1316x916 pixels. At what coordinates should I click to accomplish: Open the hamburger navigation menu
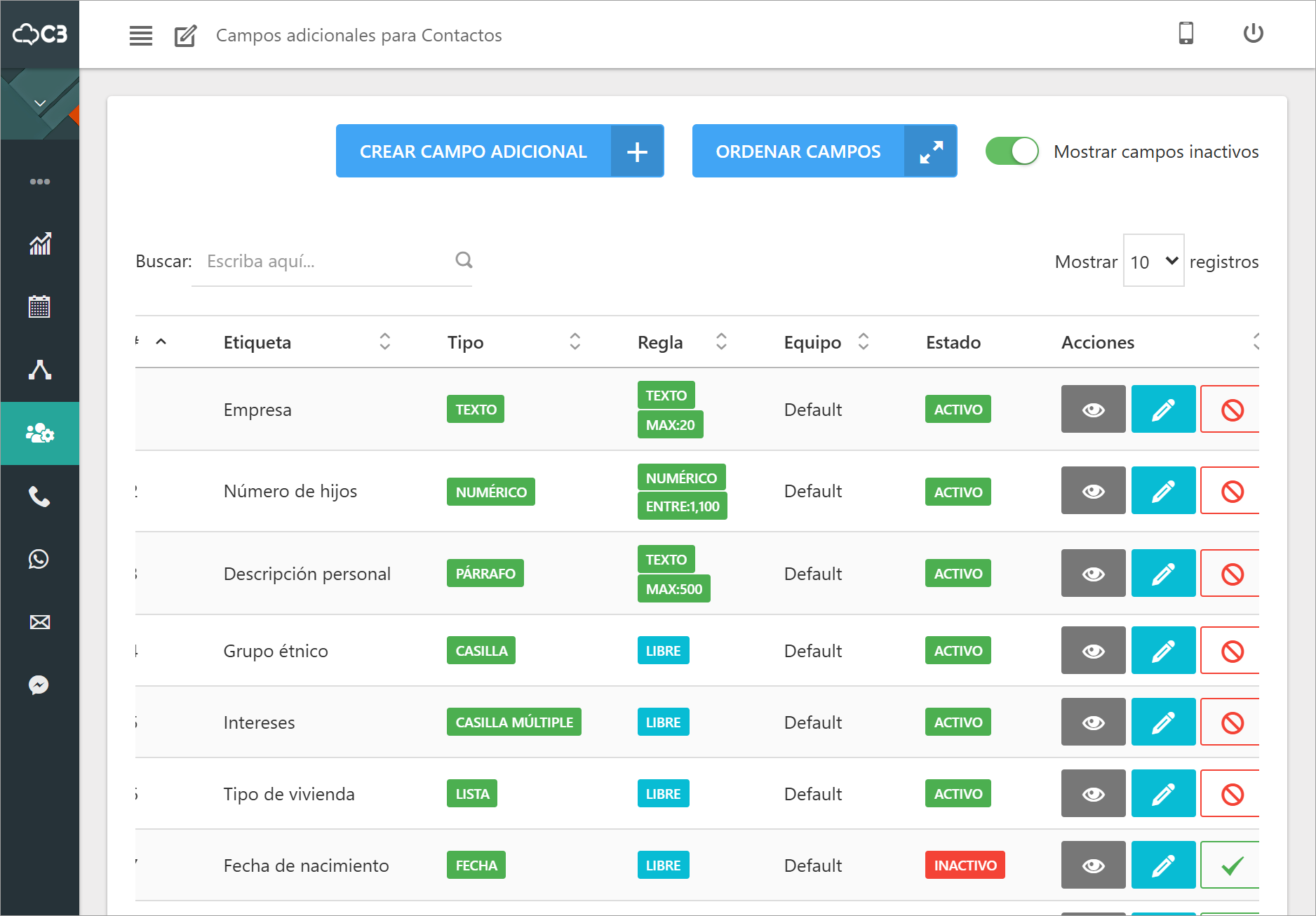pyautogui.click(x=140, y=34)
